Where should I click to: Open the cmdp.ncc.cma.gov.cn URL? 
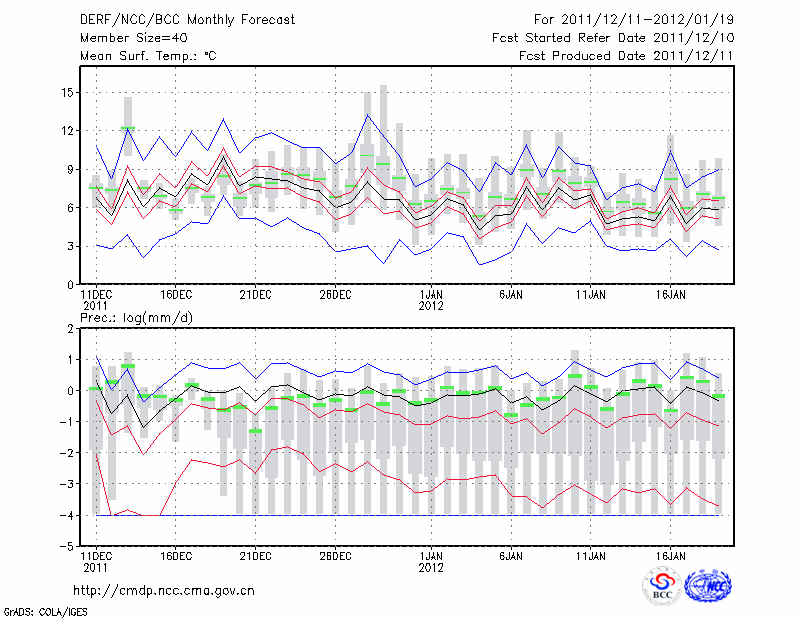(x=164, y=590)
